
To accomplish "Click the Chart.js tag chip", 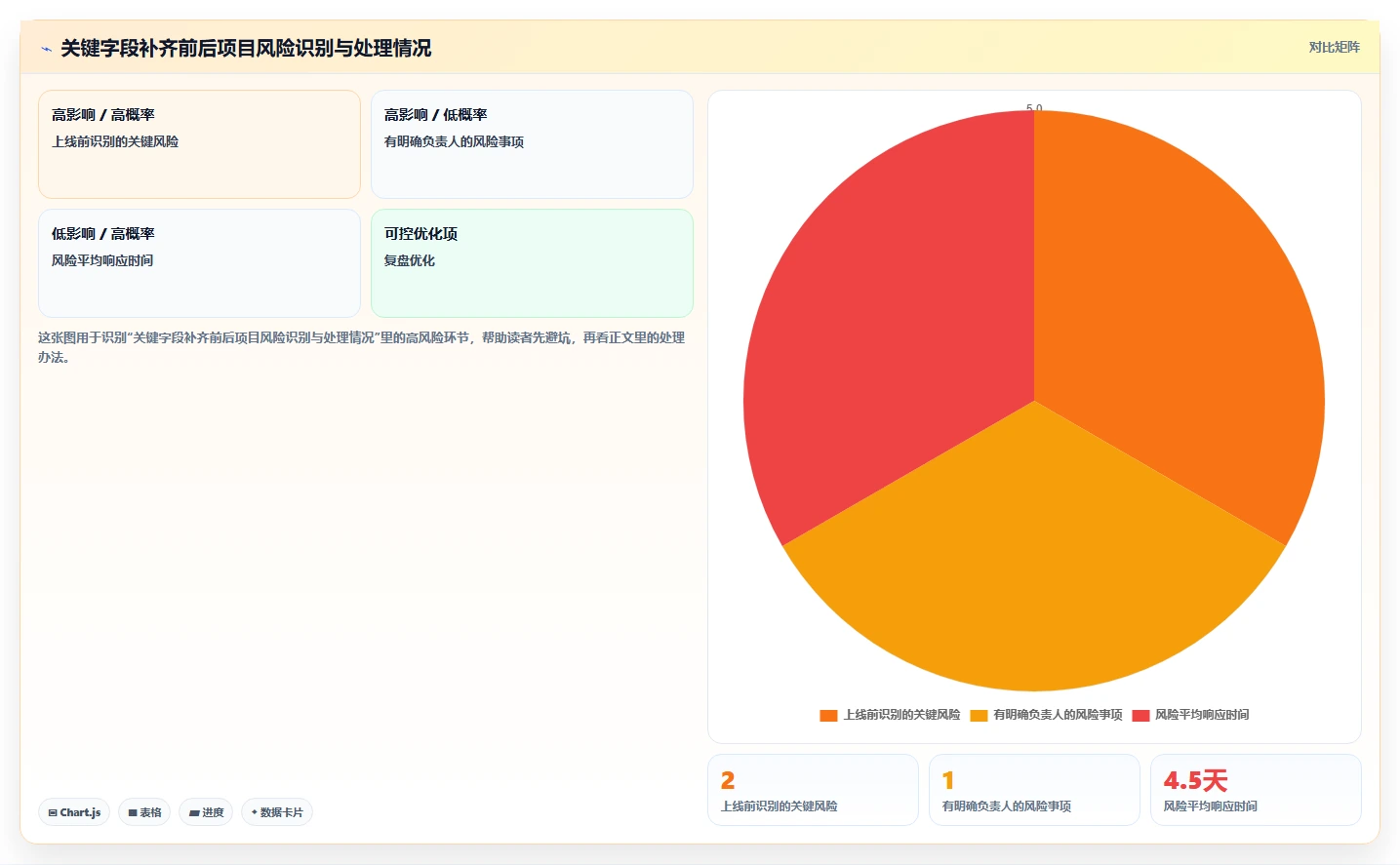I will coord(74,812).
